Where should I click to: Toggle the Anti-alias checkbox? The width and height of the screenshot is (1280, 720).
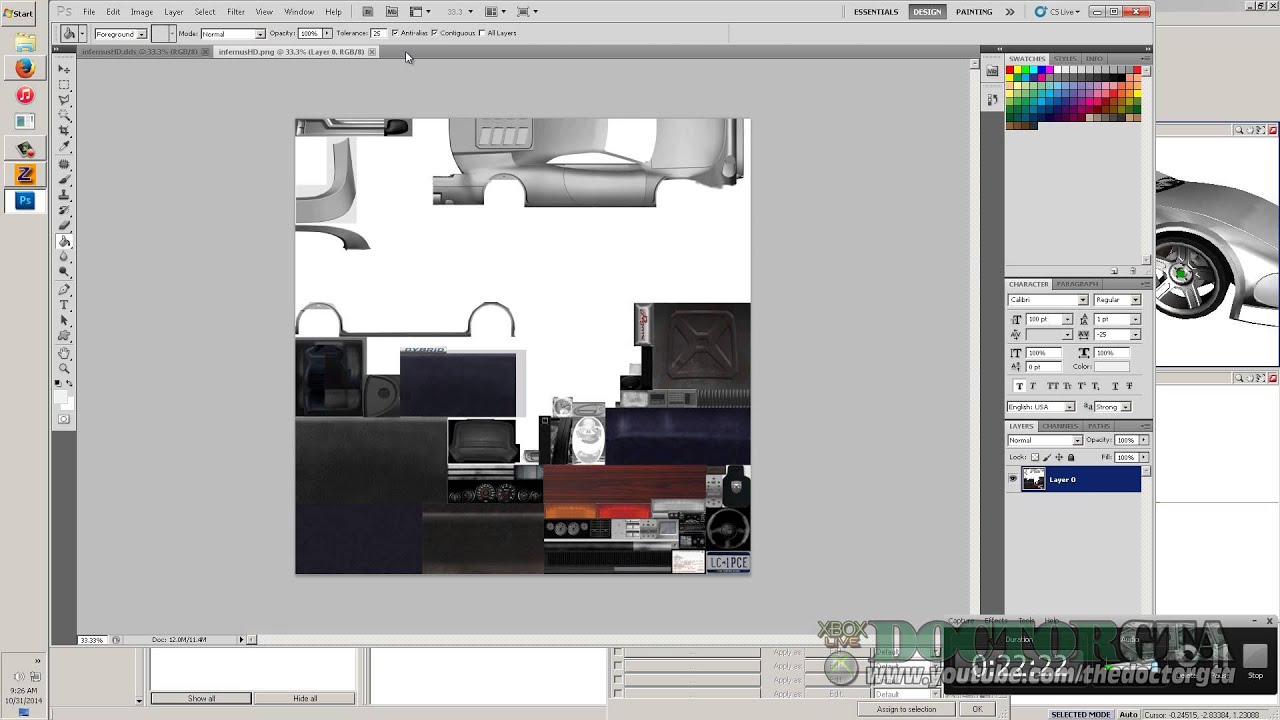click(395, 33)
